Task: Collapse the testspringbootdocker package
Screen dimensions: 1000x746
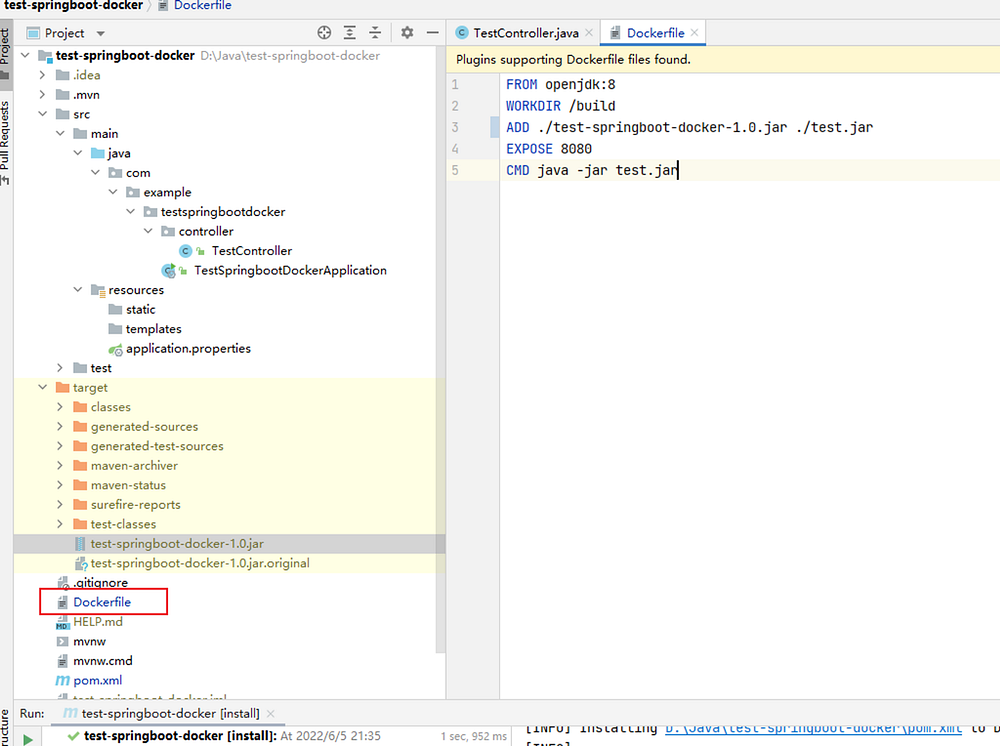Action: coord(130,212)
